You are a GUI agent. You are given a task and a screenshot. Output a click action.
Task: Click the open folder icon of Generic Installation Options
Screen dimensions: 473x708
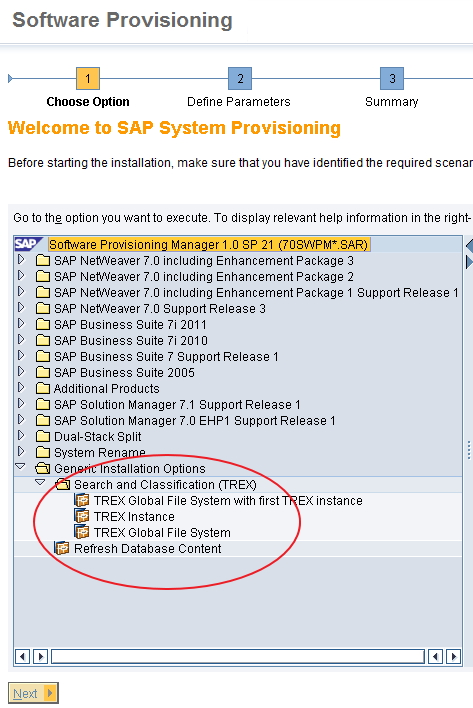pos(43,468)
